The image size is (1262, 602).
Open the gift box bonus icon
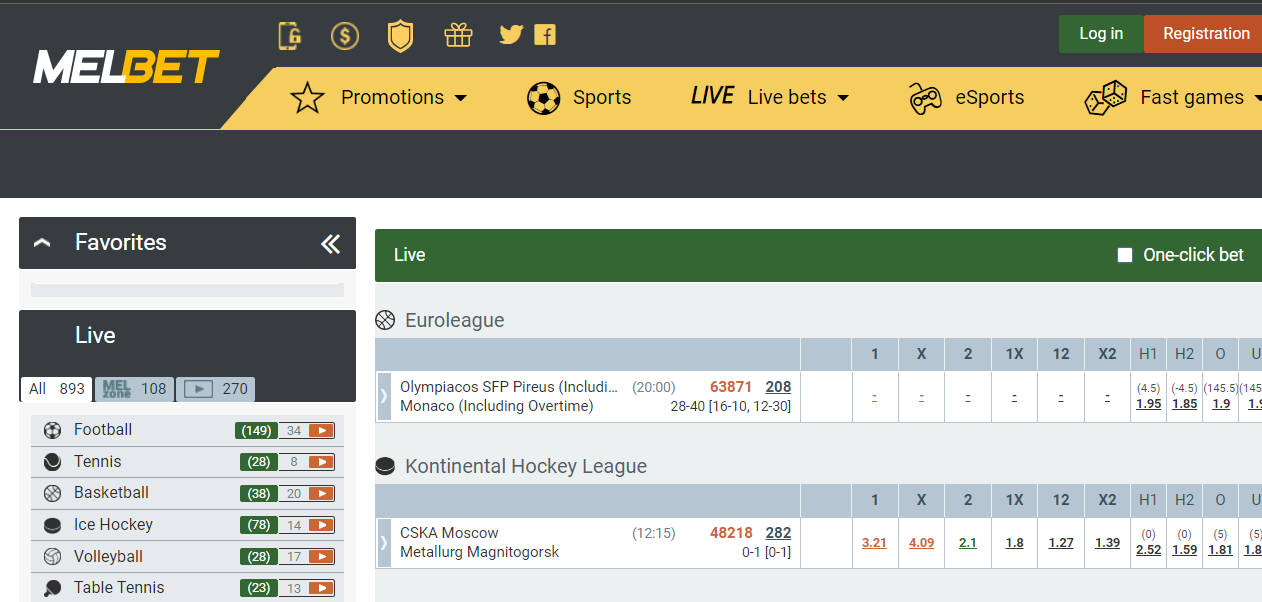[x=458, y=36]
